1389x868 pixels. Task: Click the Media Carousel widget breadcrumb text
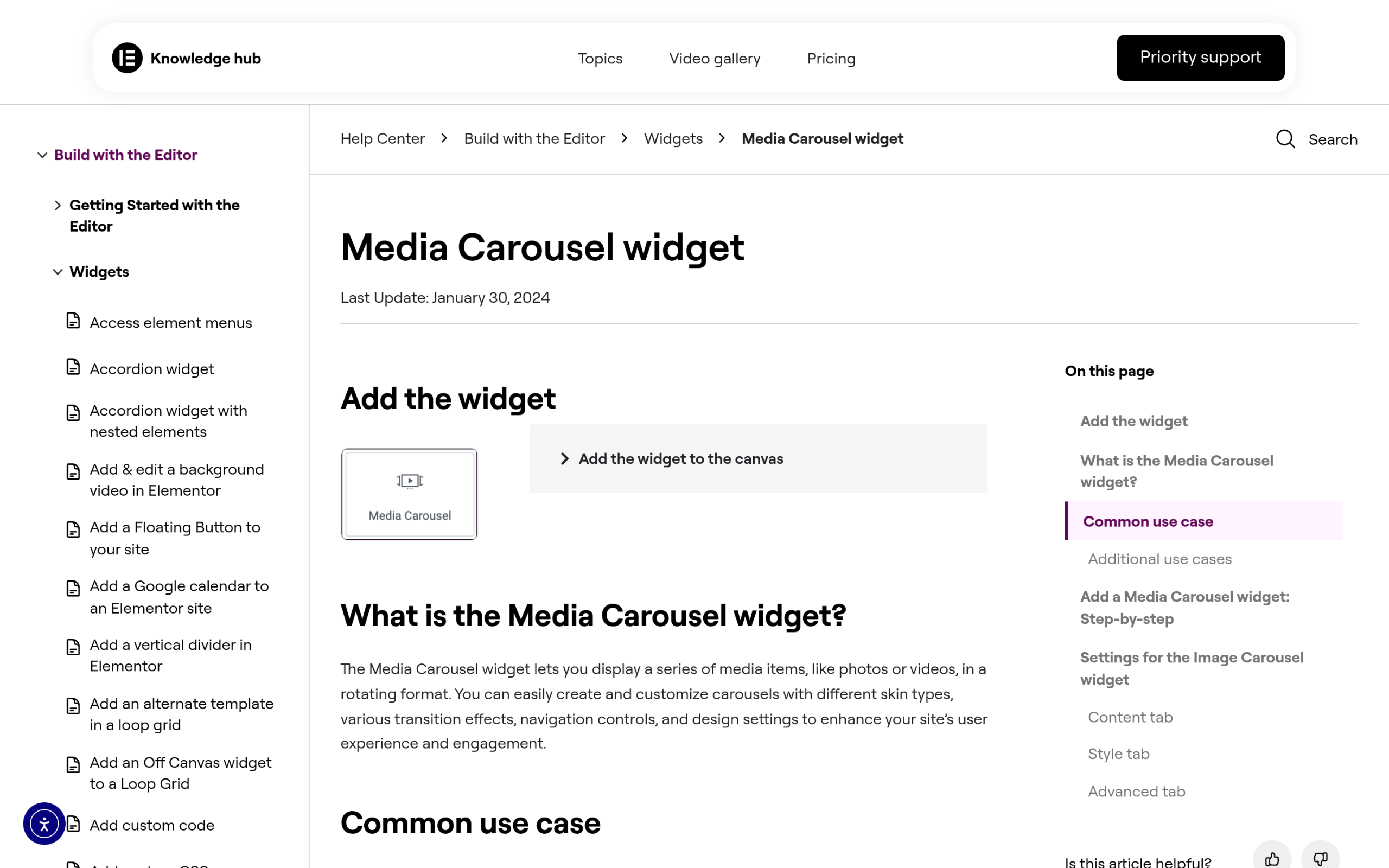pyautogui.click(x=822, y=139)
